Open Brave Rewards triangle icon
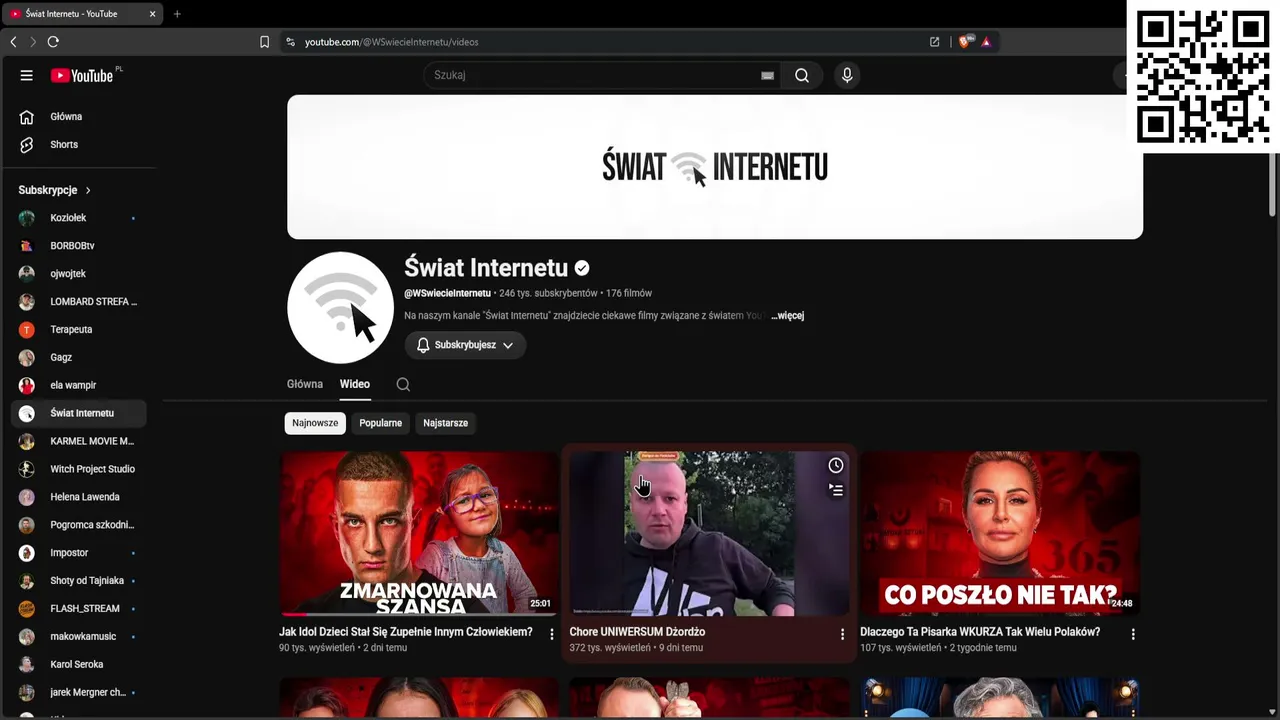The height and width of the screenshot is (720, 1280). click(986, 42)
